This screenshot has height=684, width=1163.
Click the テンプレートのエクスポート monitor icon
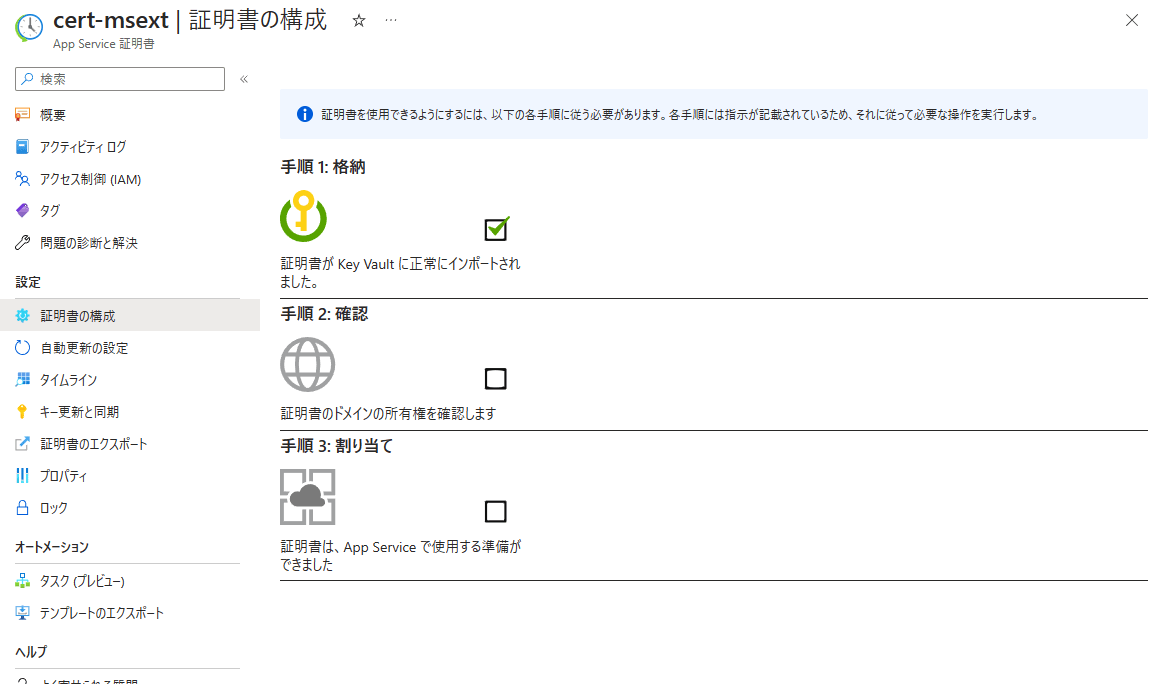(x=22, y=613)
